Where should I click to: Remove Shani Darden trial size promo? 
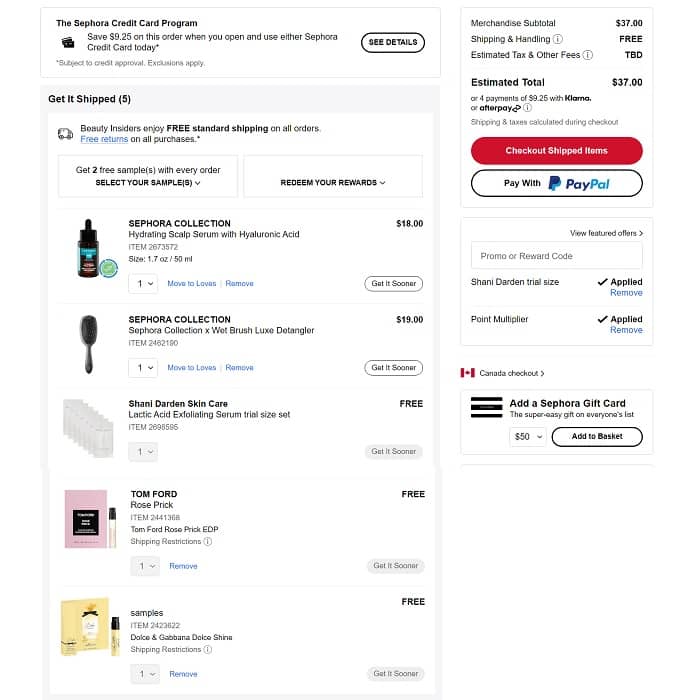626,293
